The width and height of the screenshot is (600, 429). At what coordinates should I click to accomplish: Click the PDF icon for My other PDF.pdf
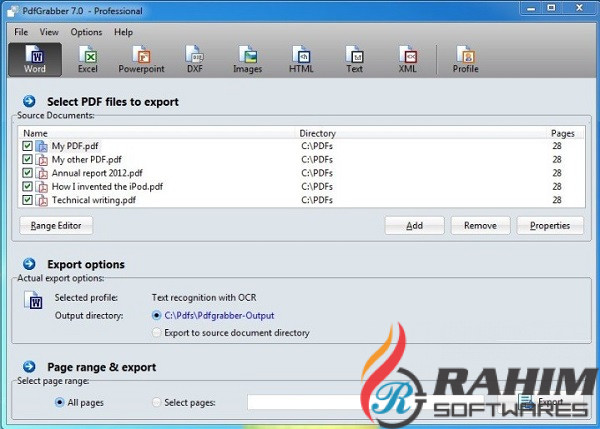(x=41, y=160)
